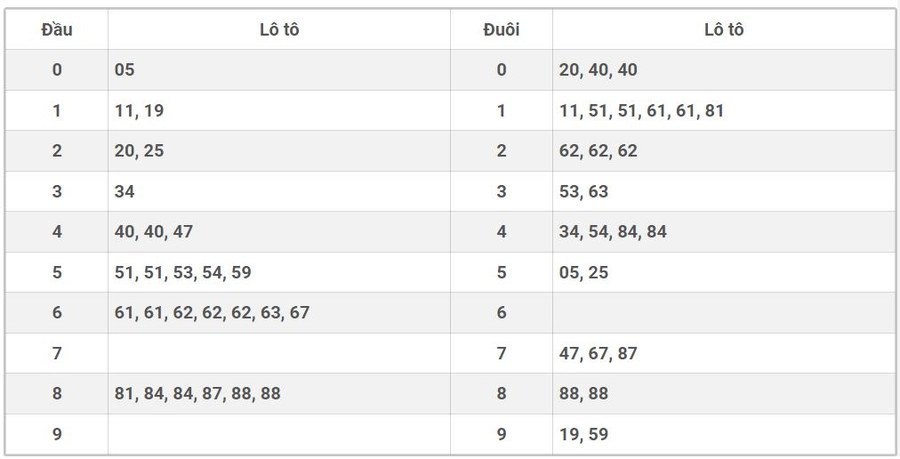Select the "40, 40, 47" cell
Screen dimensions: 900x459
pyautogui.click(x=154, y=232)
